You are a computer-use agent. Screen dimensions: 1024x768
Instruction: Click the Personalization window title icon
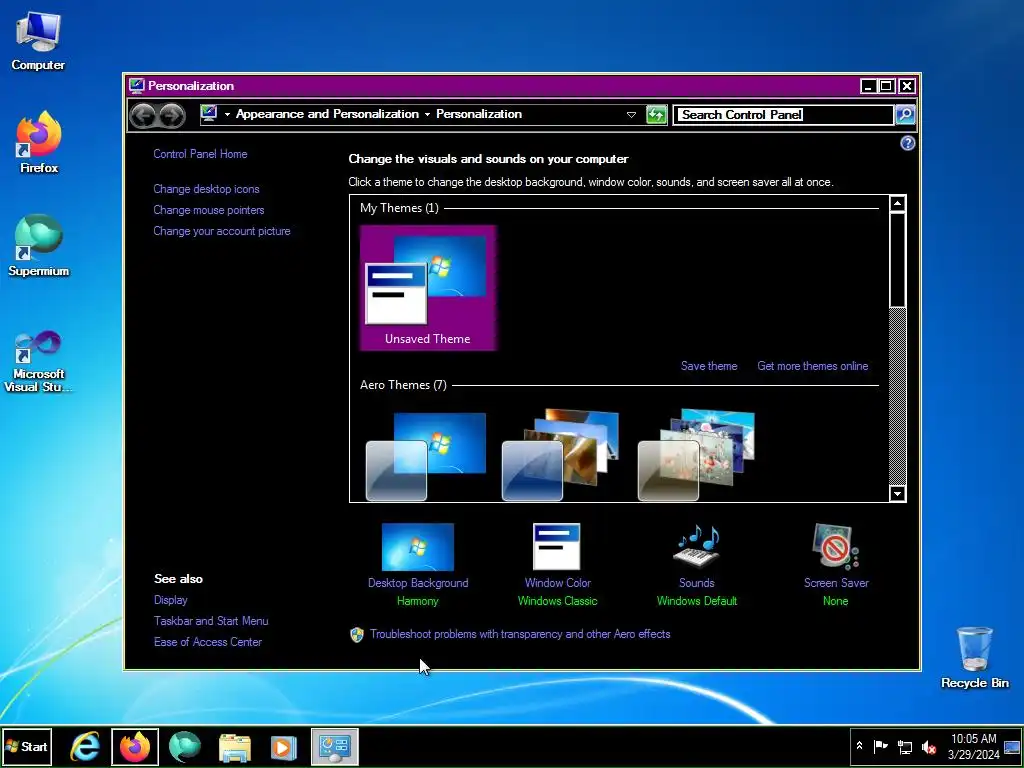point(136,86)
